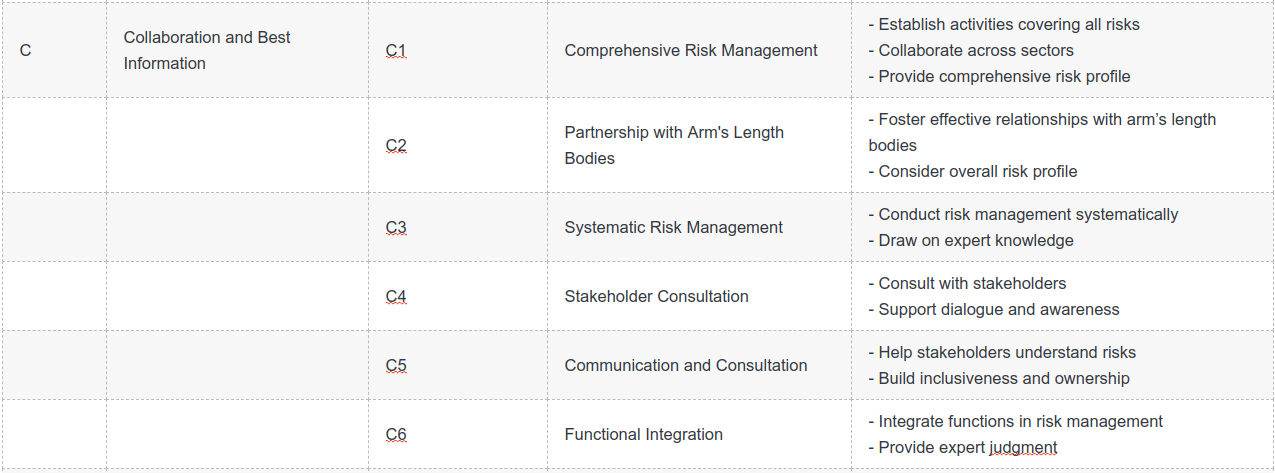Click the Systematic Risk Management cell

tap(699, 227)
